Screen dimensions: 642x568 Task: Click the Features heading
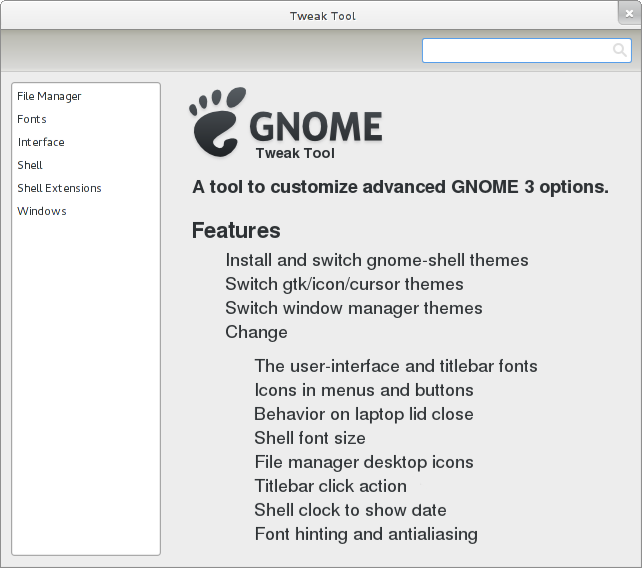click(x=236, y=230)
